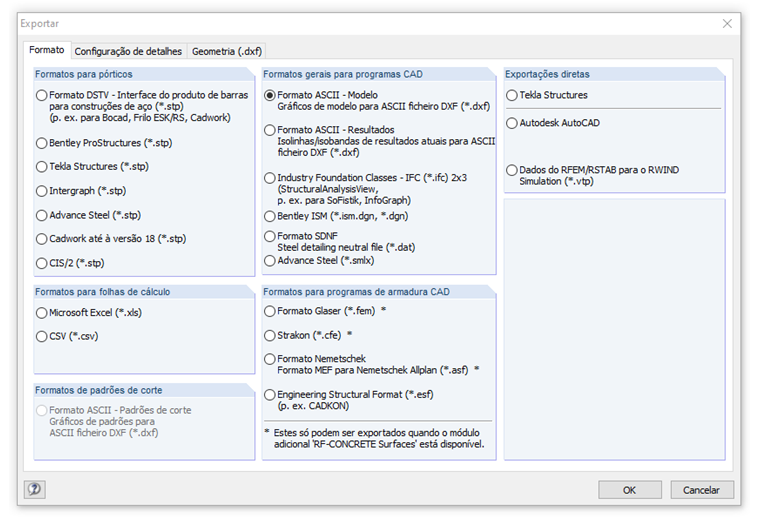Select Advance Steel (*.stp) option
This screenshot has height=518, width=760.
coord(42,215)
